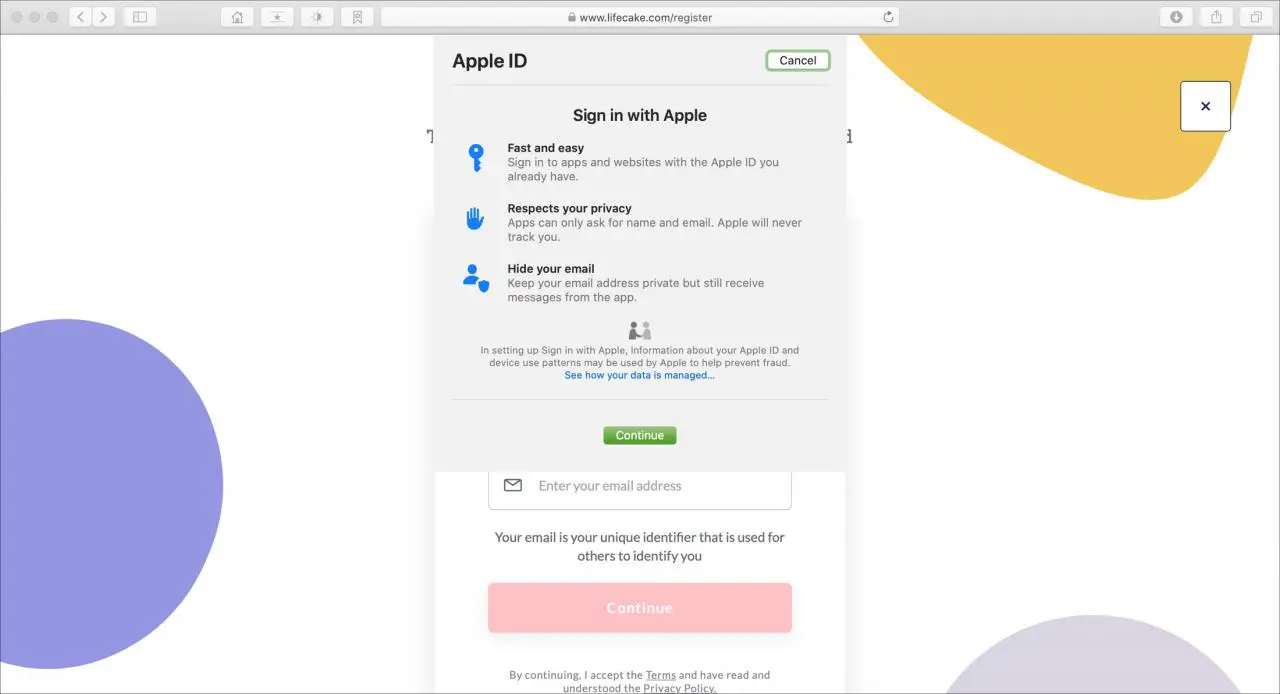Screen dimensions: 1280x694
Task: Click the bookmark extension icon in toolbar
Action: (x=357, y=17)
